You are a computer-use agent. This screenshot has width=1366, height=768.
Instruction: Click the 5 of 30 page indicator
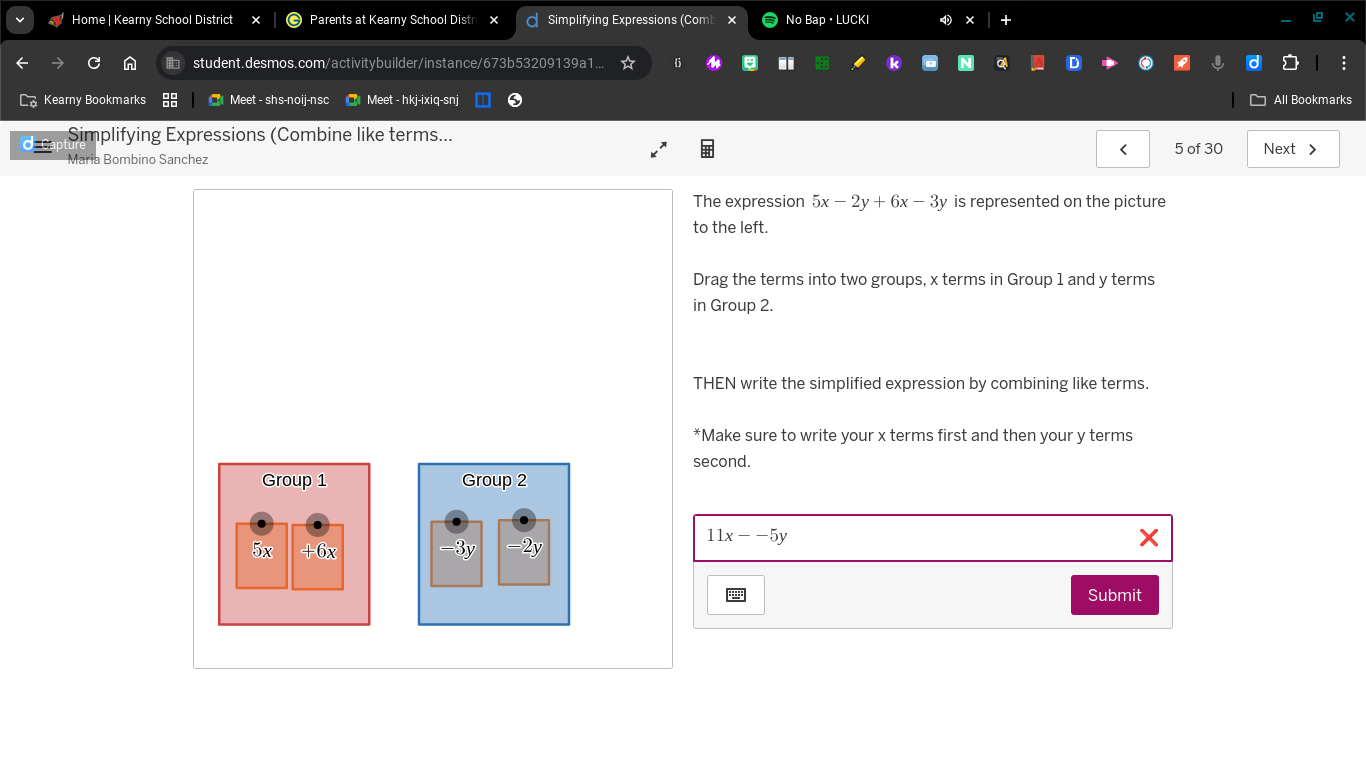1198,149
